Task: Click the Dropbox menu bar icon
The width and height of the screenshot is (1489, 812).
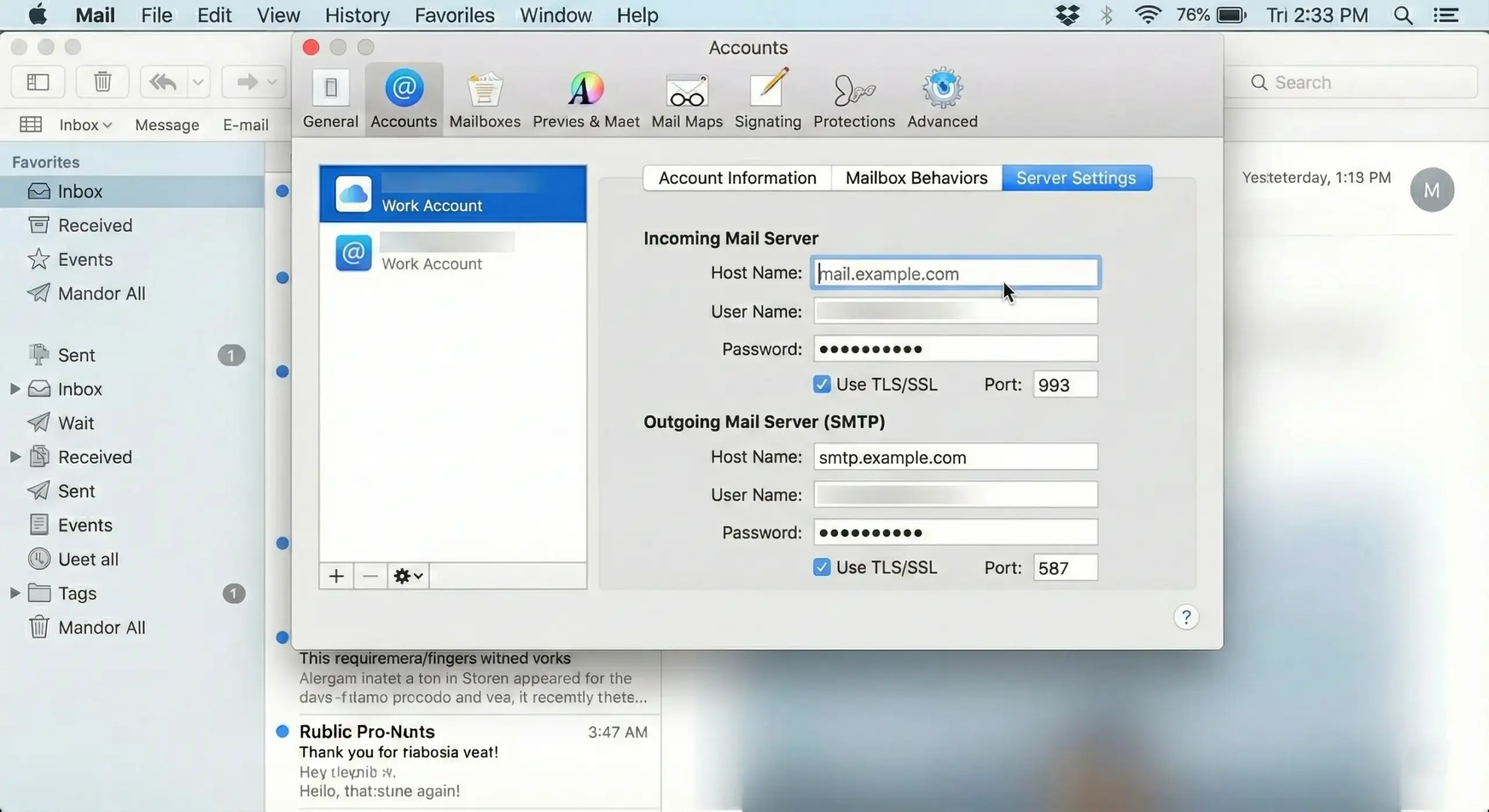Action: [1067, 15]
